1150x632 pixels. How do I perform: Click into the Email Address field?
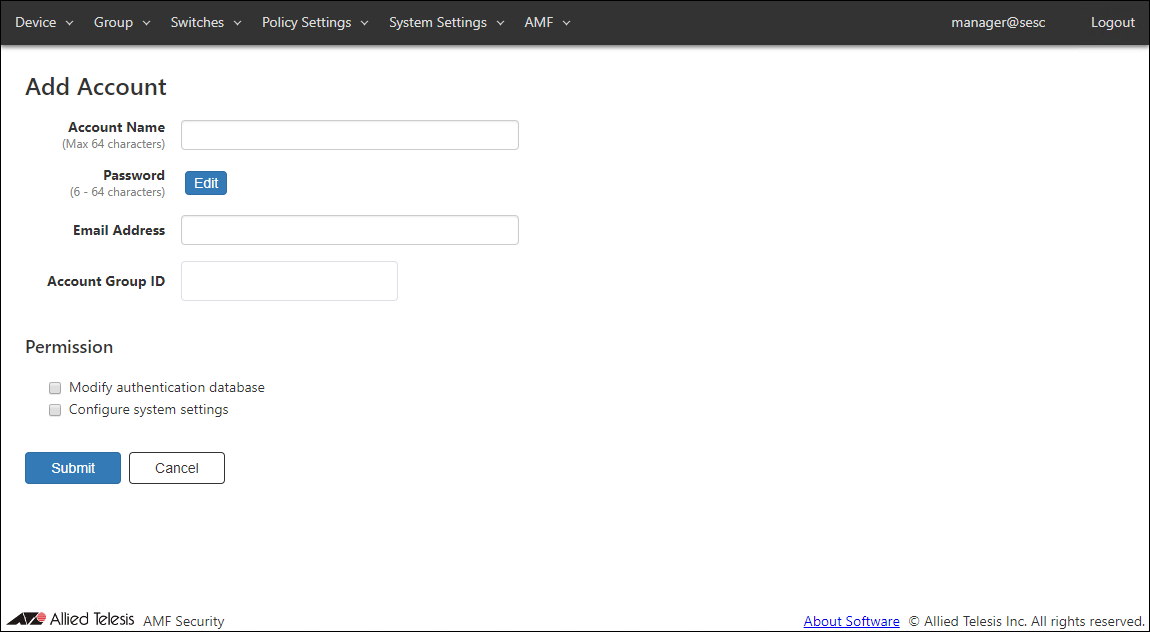click(349, 230)
